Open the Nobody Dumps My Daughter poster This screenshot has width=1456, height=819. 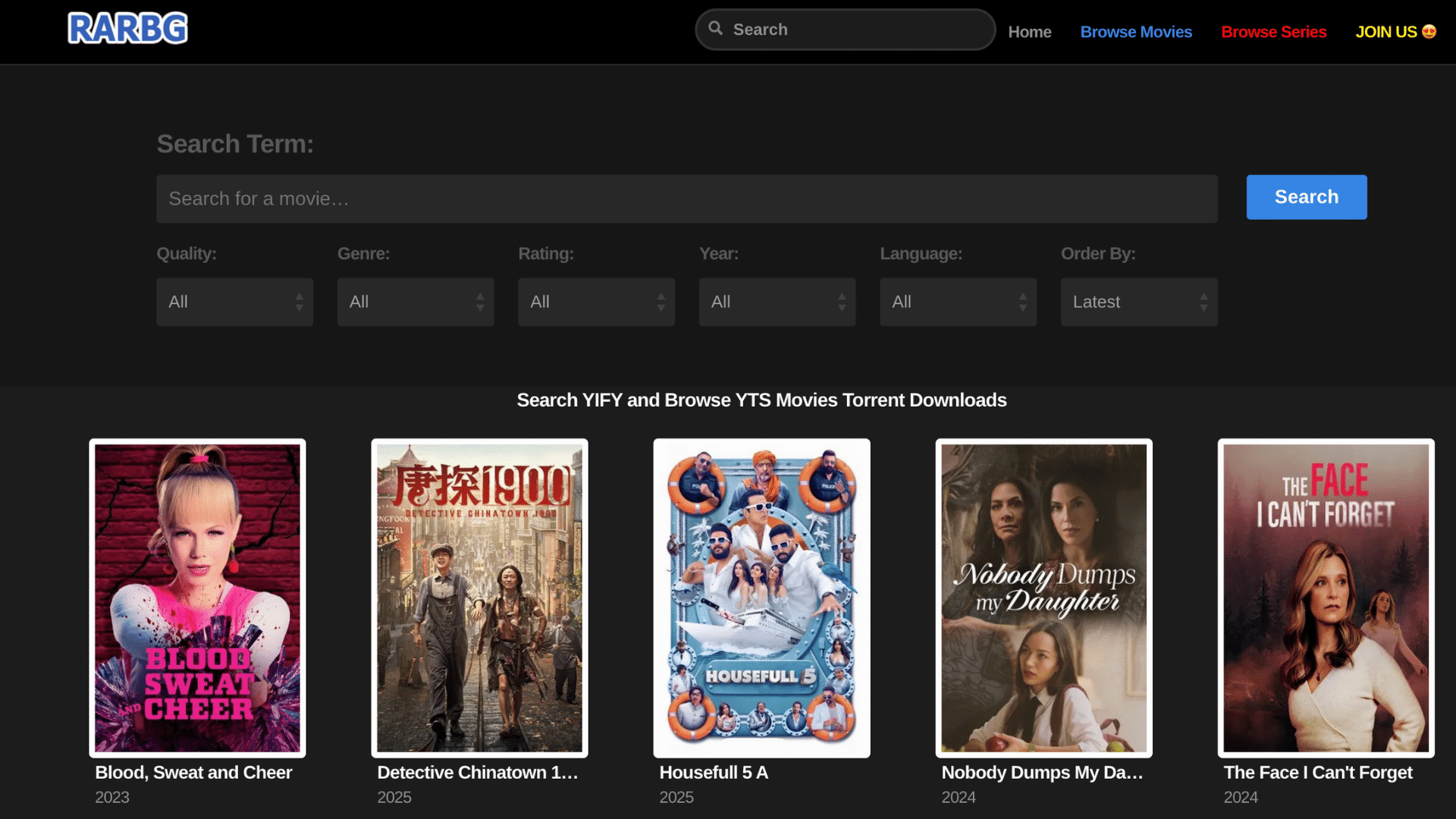[1043, 598]
